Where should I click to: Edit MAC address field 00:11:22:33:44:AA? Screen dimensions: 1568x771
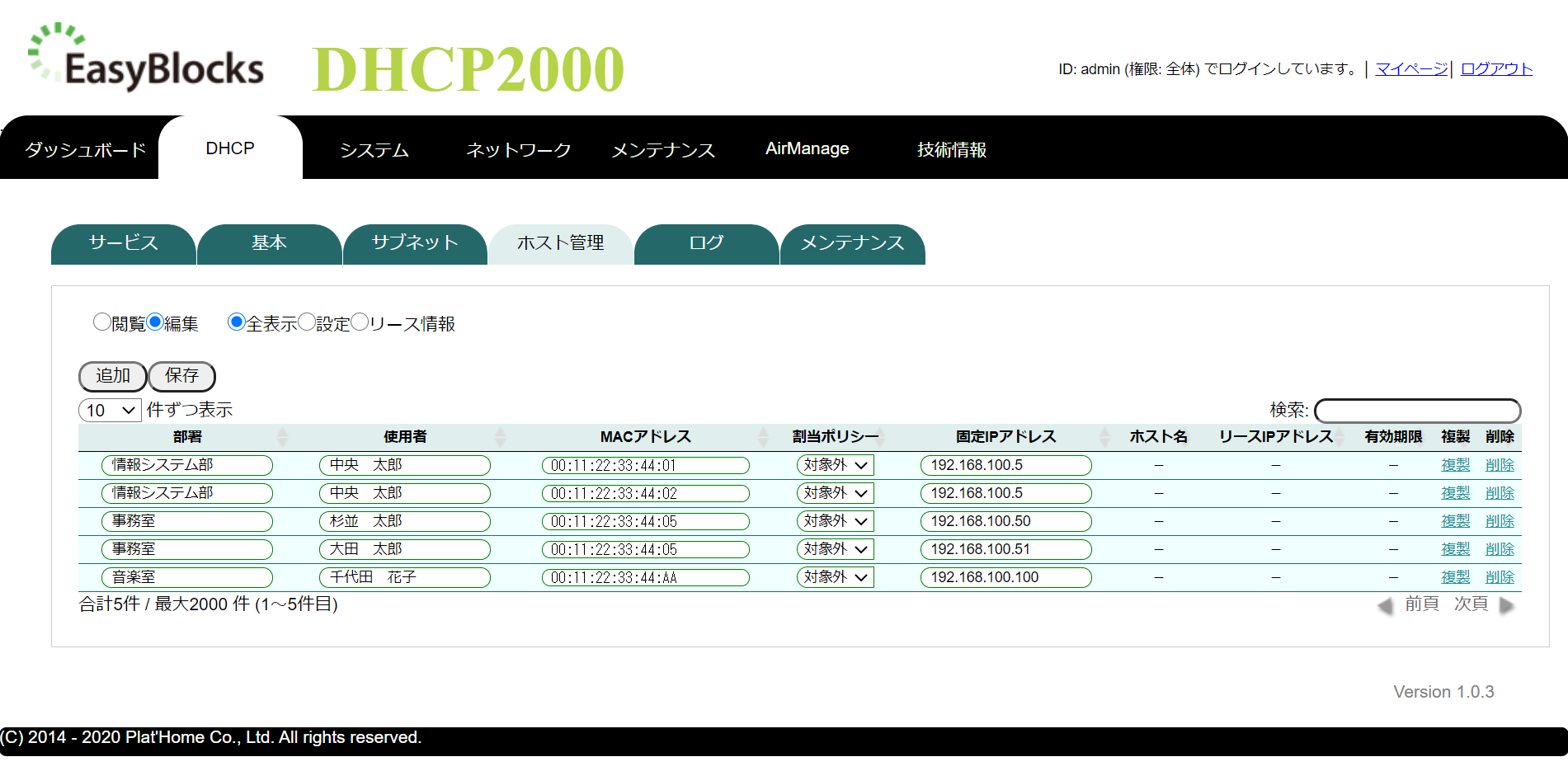click(646, 578)
